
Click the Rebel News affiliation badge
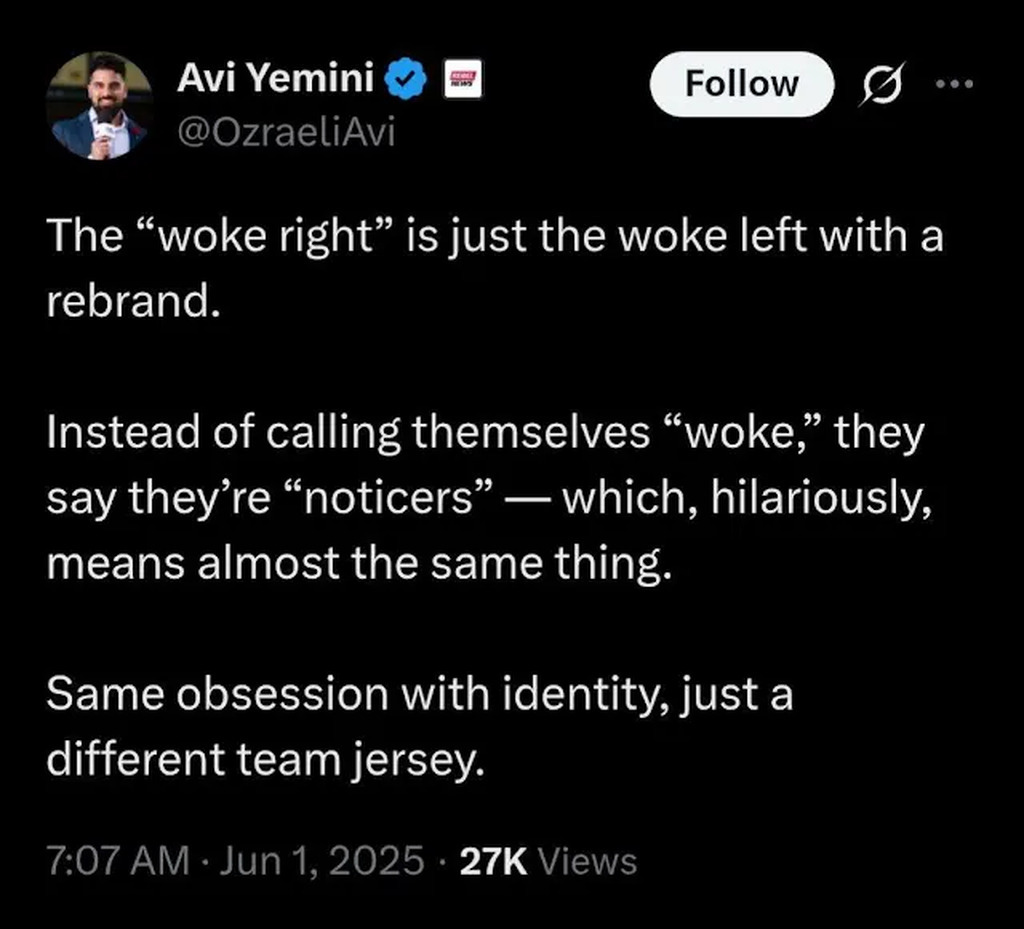pos(461,80)
